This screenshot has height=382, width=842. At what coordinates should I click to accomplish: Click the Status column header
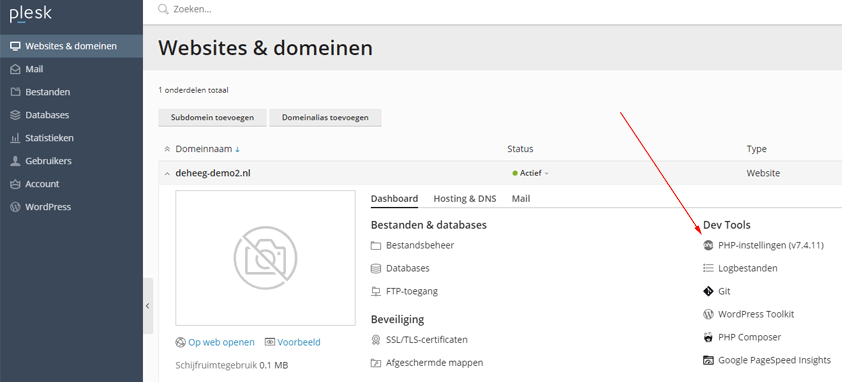pos(520,149)
